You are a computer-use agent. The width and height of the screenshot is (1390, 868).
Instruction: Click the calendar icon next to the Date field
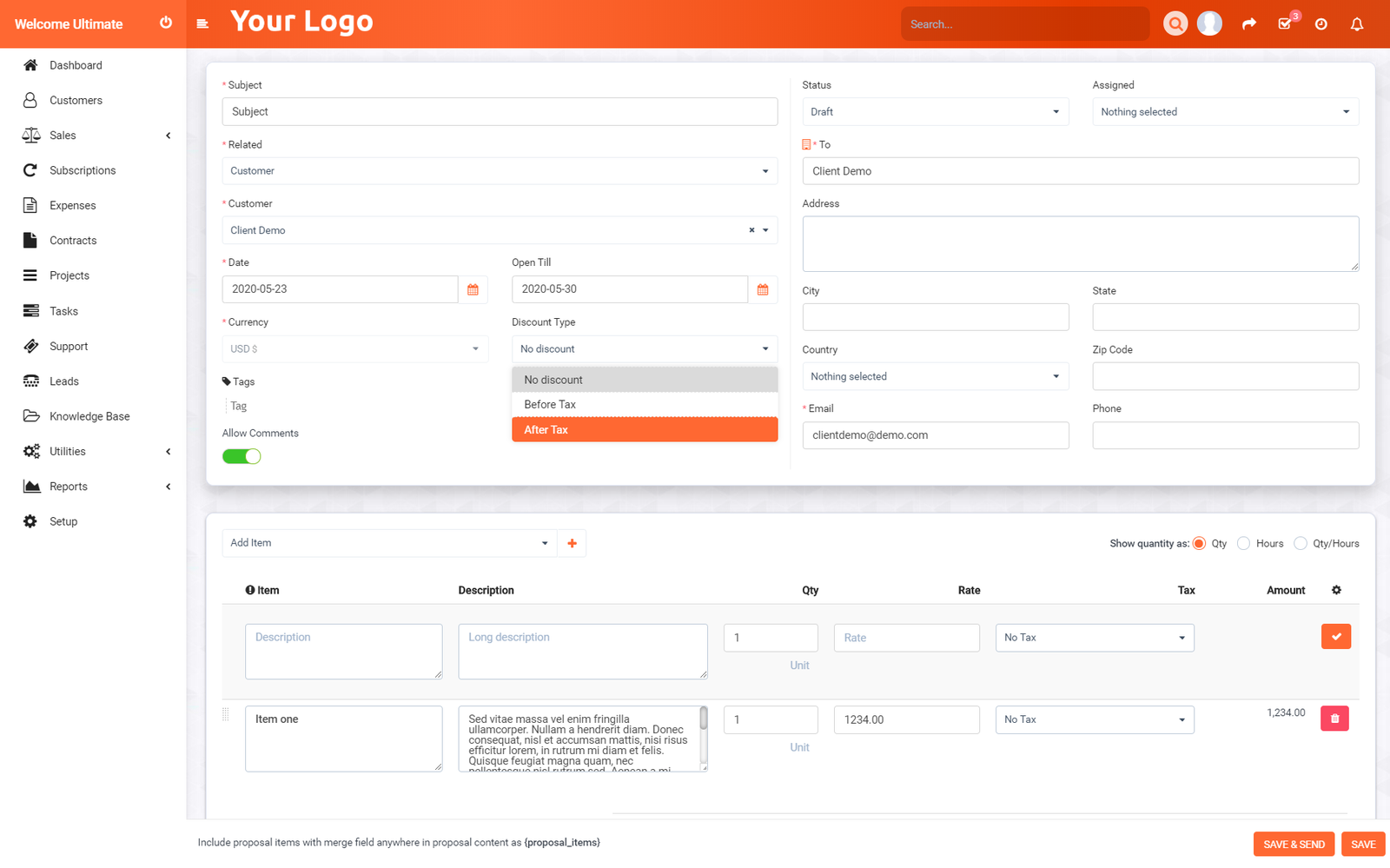tap(473, 288)
